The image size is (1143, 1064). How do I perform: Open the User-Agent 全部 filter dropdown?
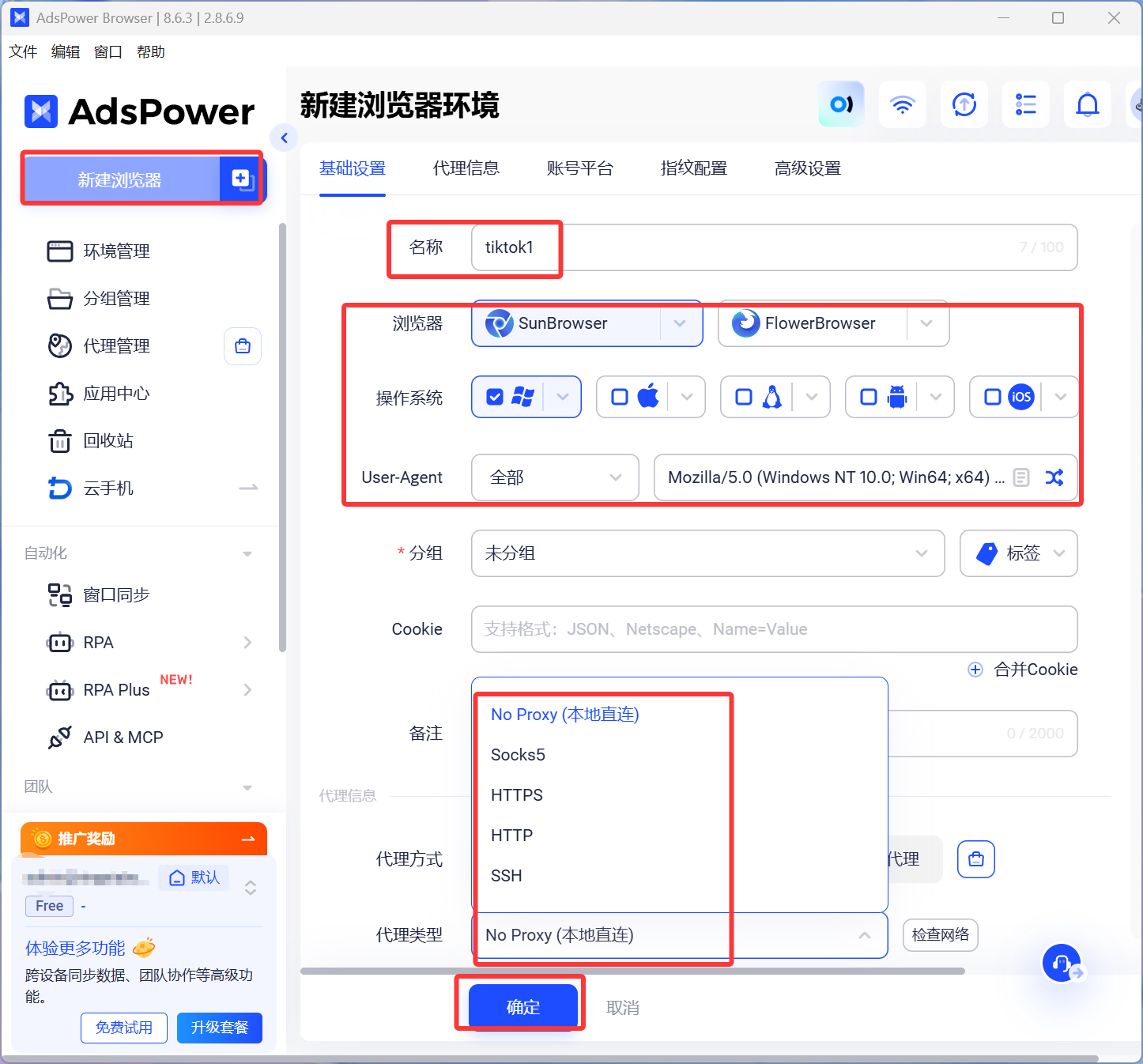tap(555, 477)
